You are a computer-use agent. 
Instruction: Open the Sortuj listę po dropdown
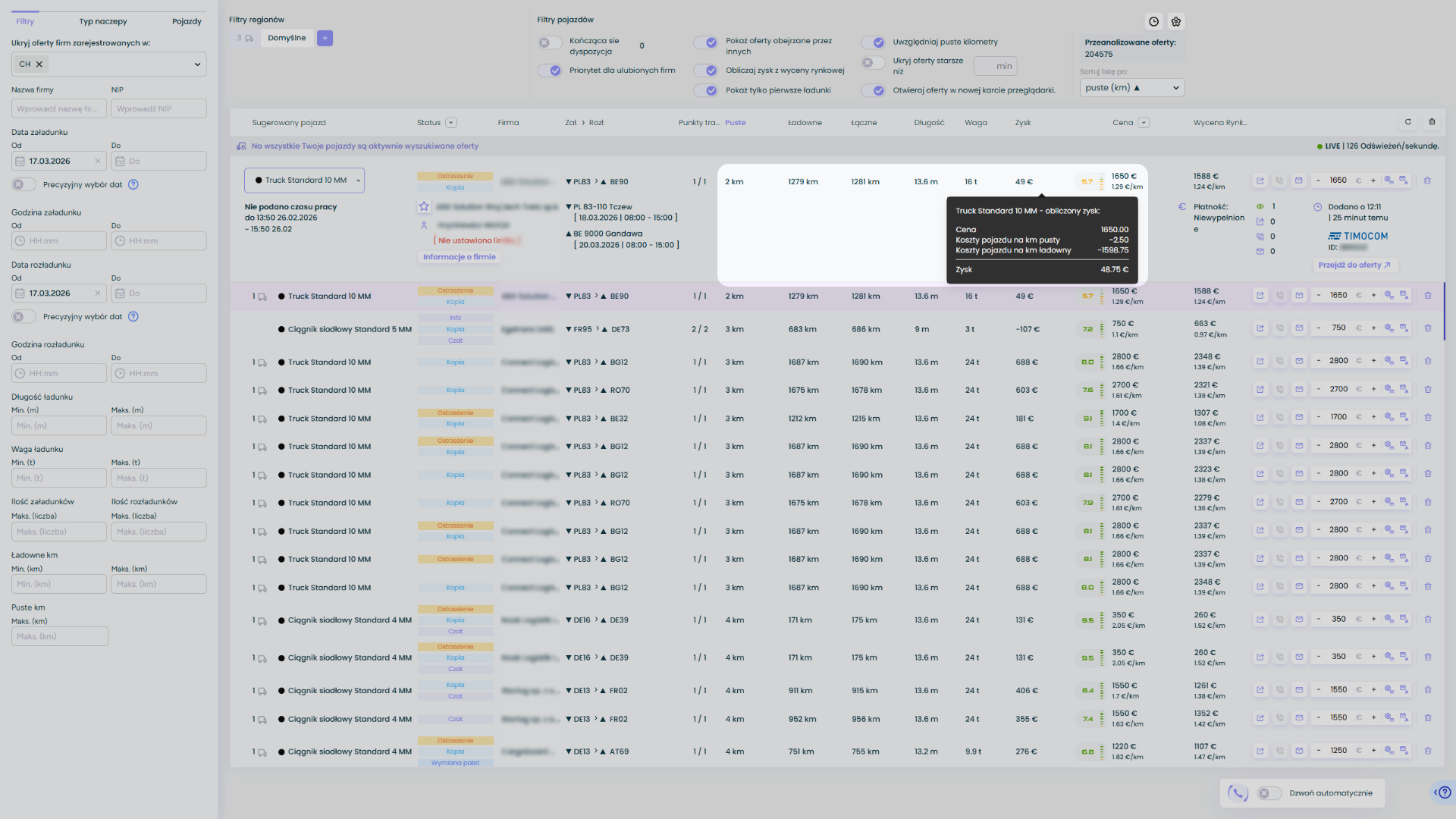point(1131,88)
